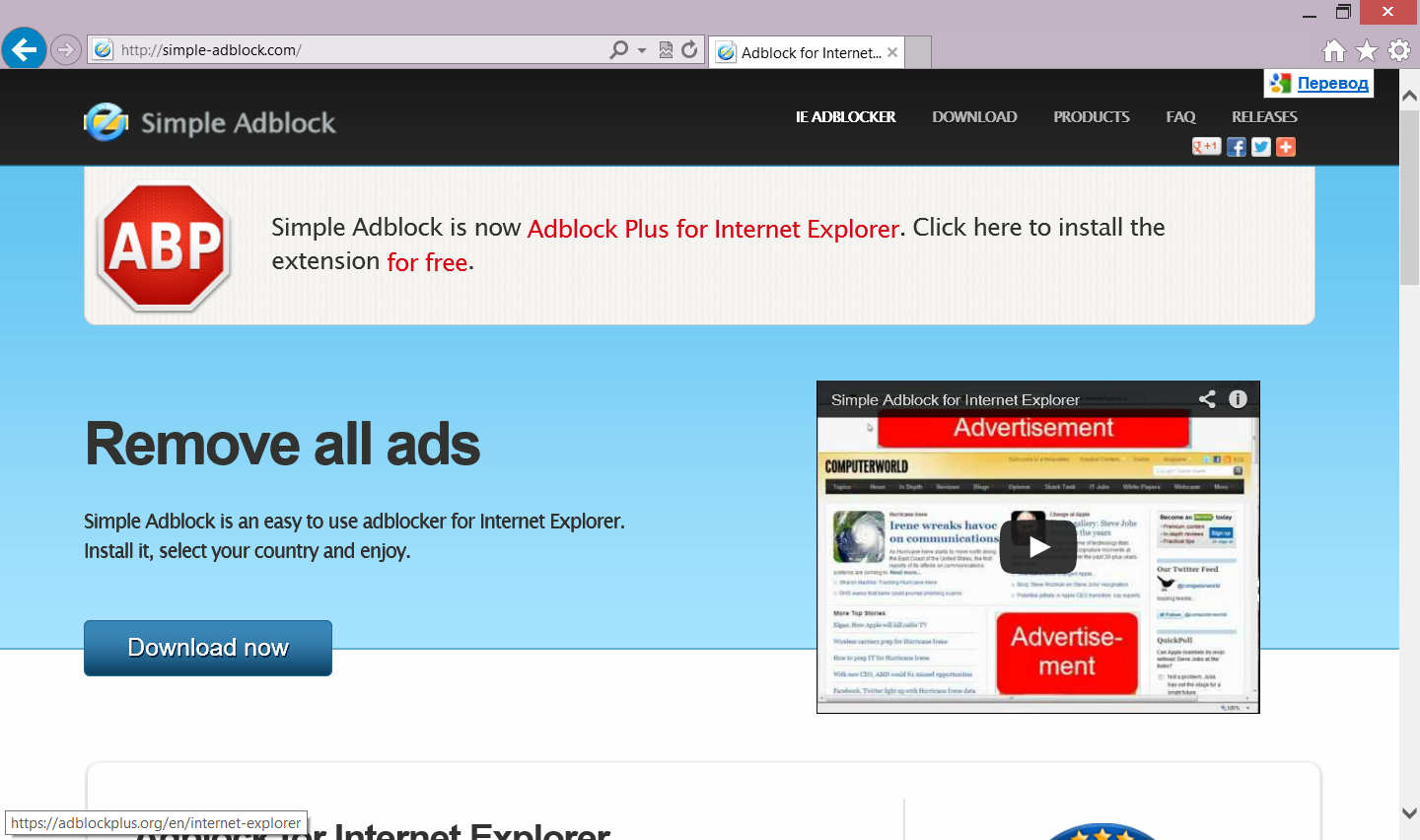Play the Simple Adblock demo video

click(x=1037, y=544)
